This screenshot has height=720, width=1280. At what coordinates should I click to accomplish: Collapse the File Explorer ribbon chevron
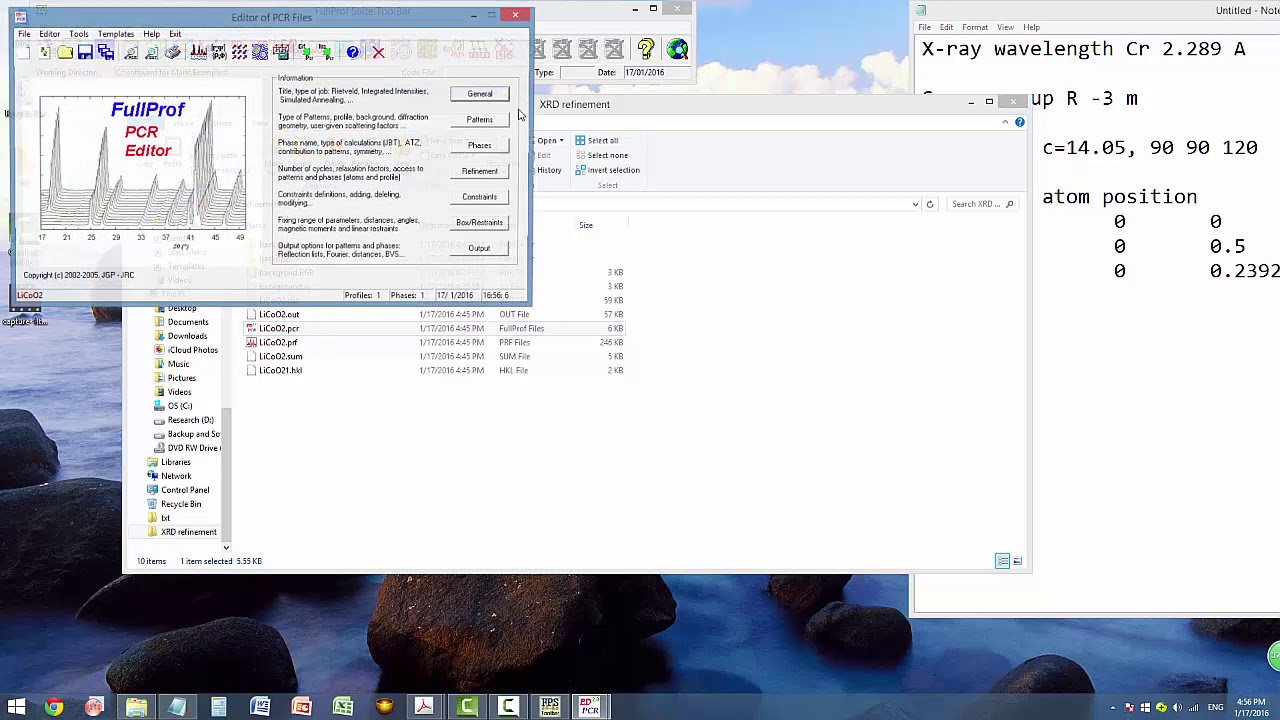(1005, 122)
